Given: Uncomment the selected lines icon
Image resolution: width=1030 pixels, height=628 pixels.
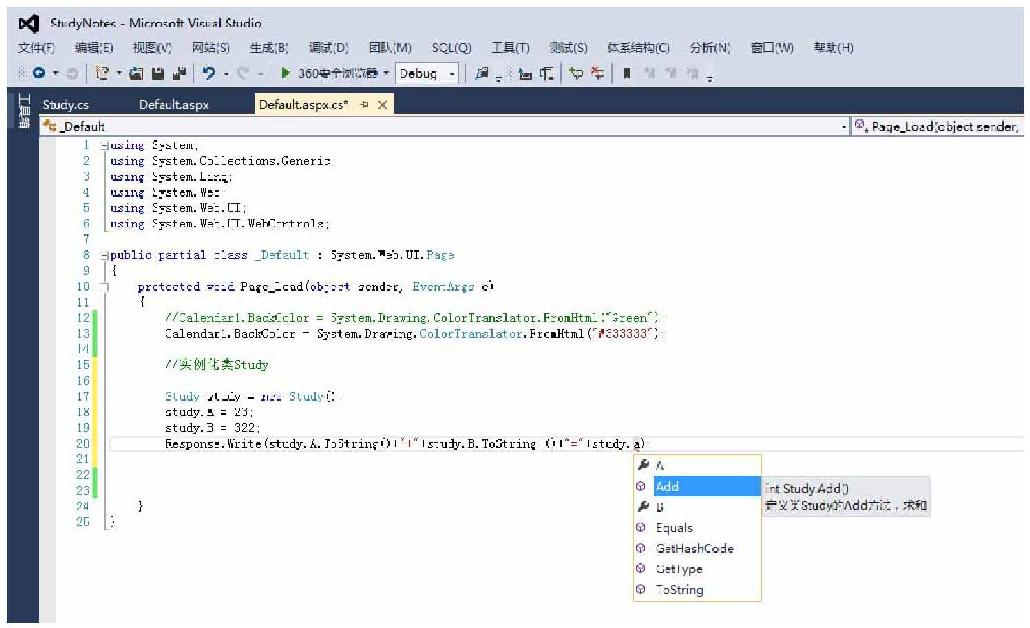Looking at the screenshot, I should coord(597,74).
